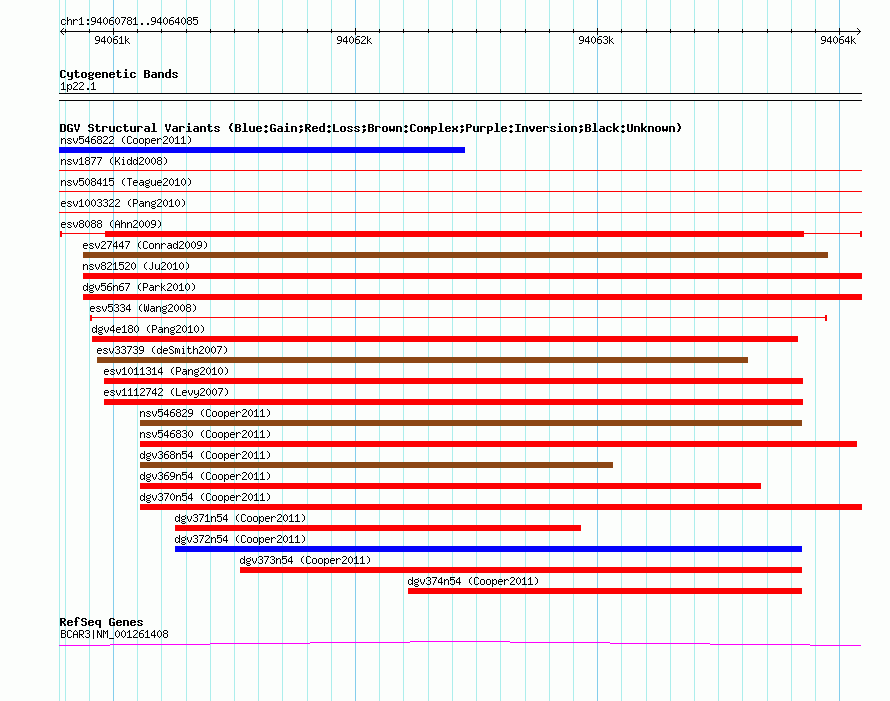Click the nsv1877 (Kidd2008) label
Image resolution: width=890 pixels, height=701 pixels.
click(x=114, y=161)
